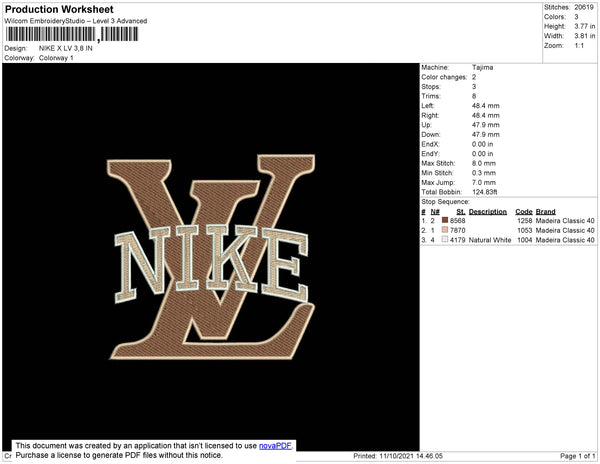
Task: Click the design name 'NIKE X LV 3,8 IN'
Action: [66, 48]
